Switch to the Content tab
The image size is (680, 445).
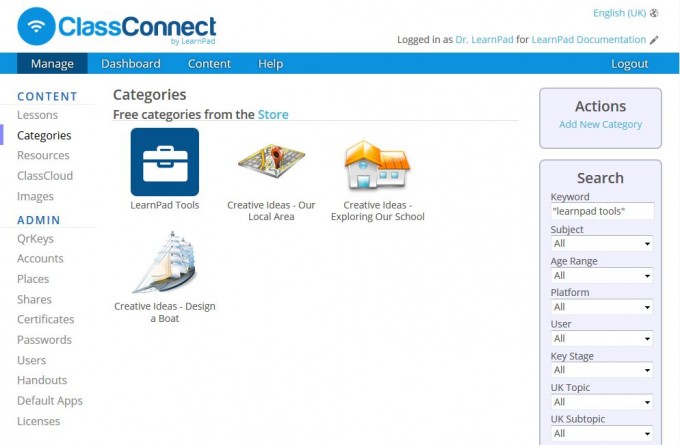209,64
